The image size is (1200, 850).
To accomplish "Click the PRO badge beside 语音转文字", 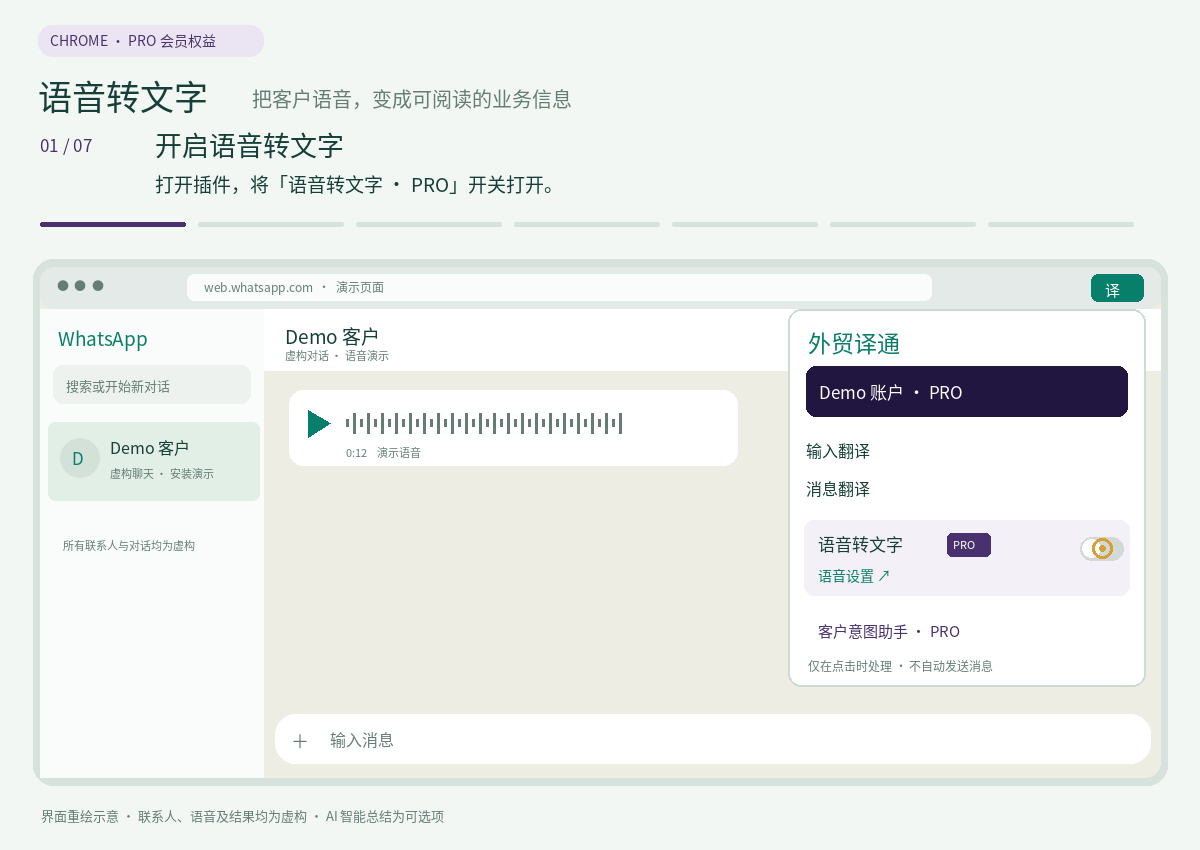I will [x=969, y=545].
